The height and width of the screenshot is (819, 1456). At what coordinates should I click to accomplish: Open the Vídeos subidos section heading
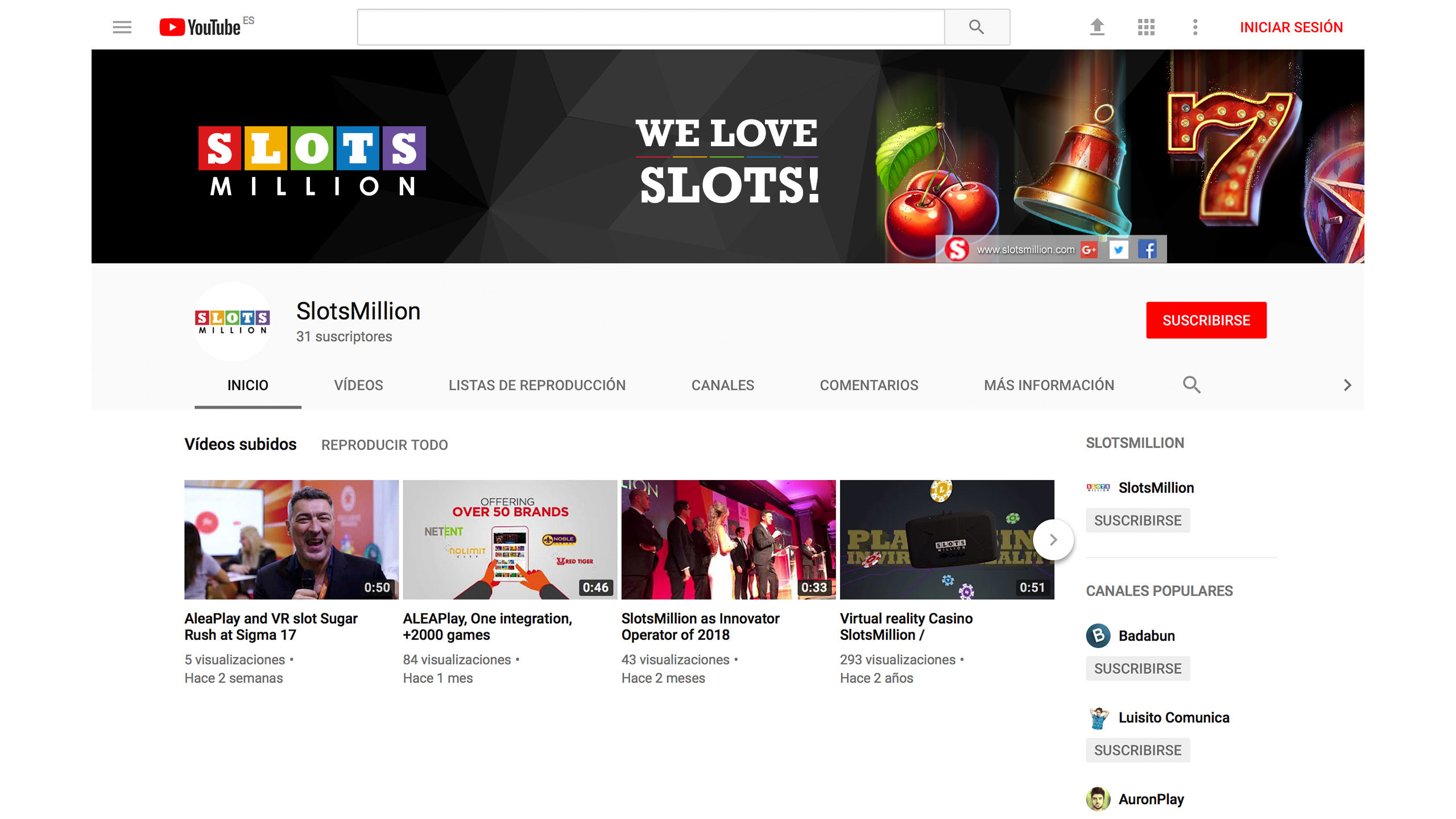pyautogui.click(x=240, y=444)
